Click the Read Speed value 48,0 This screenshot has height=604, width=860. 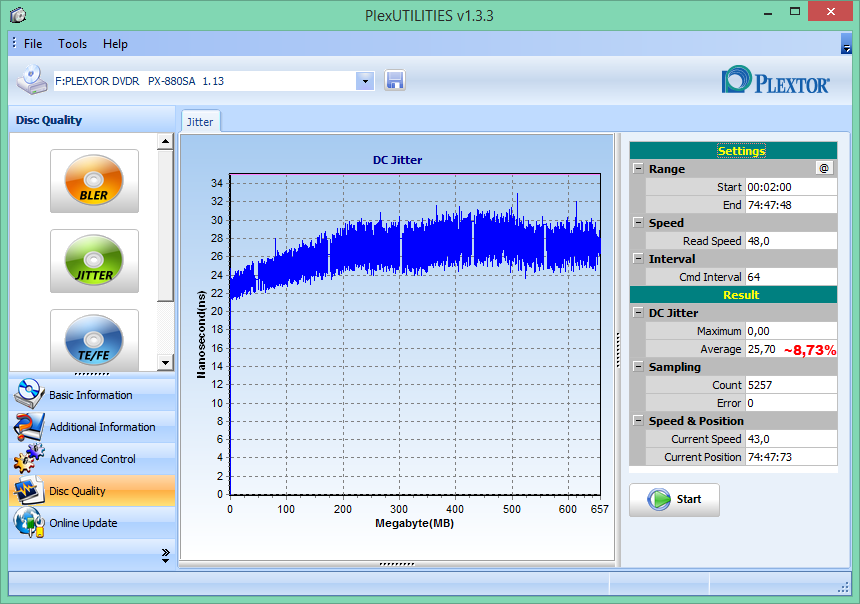coord(791,241)
